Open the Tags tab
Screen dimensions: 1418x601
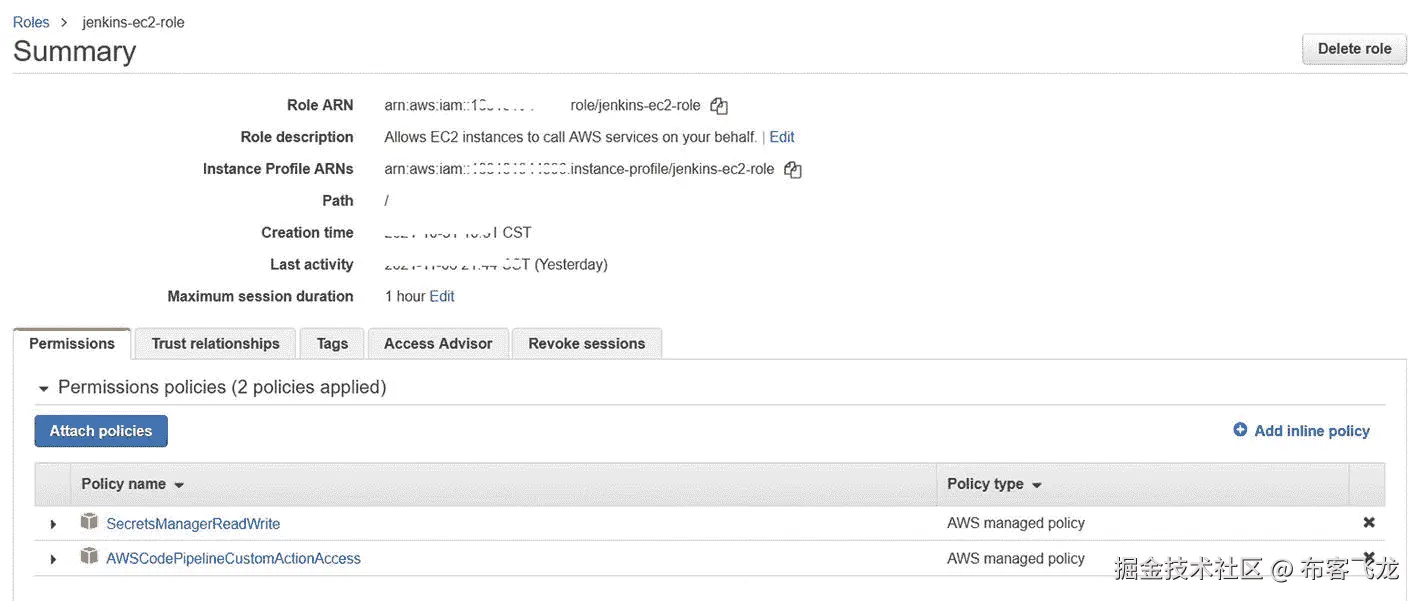(332, 343)
